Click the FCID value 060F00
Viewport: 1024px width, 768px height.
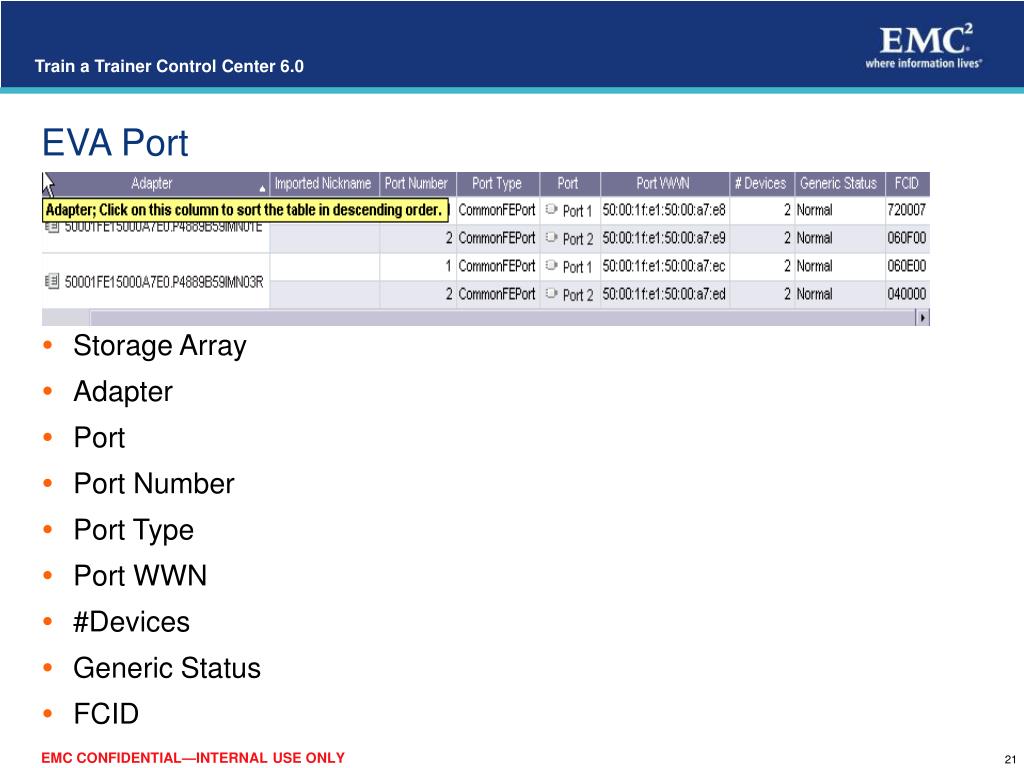pos(906,238)
